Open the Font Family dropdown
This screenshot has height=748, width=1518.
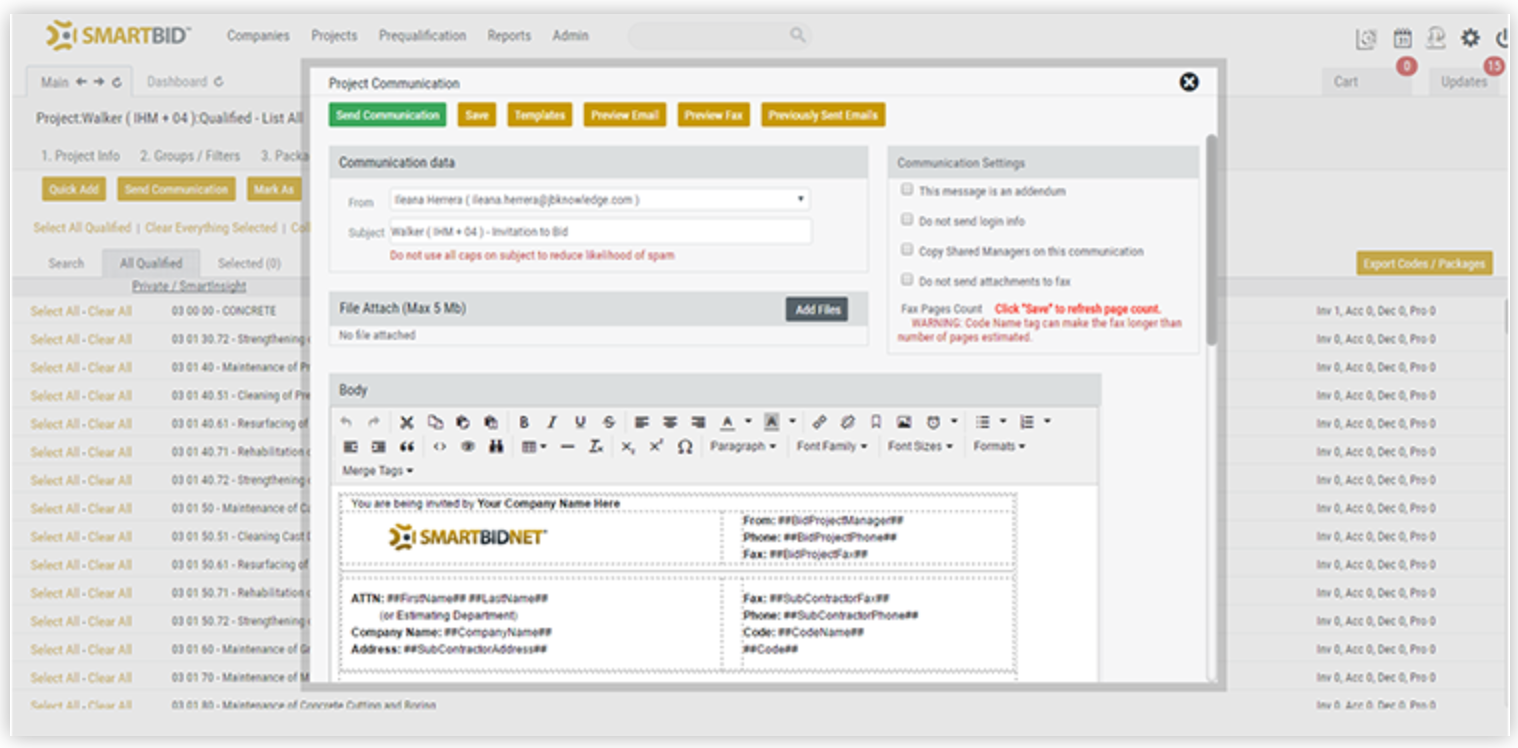(x=832, y=446)
